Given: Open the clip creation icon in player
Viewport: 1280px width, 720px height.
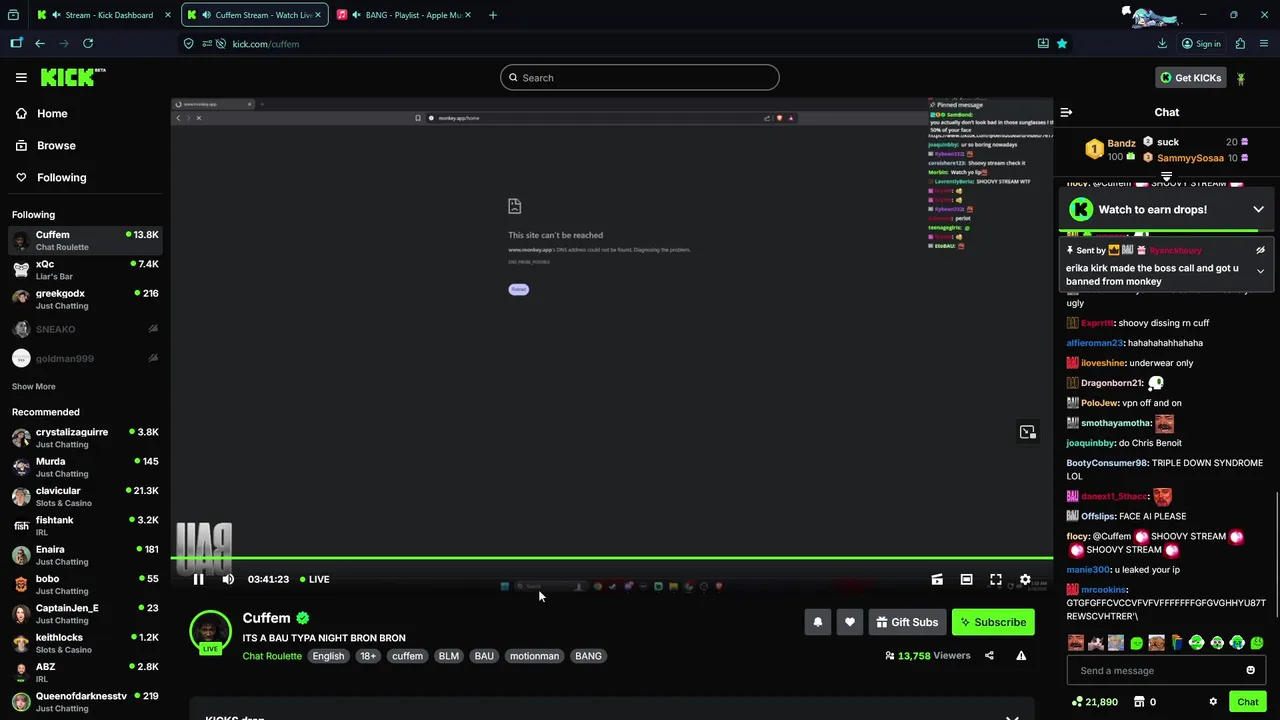Looking at the screenshot, I should 937,579.
